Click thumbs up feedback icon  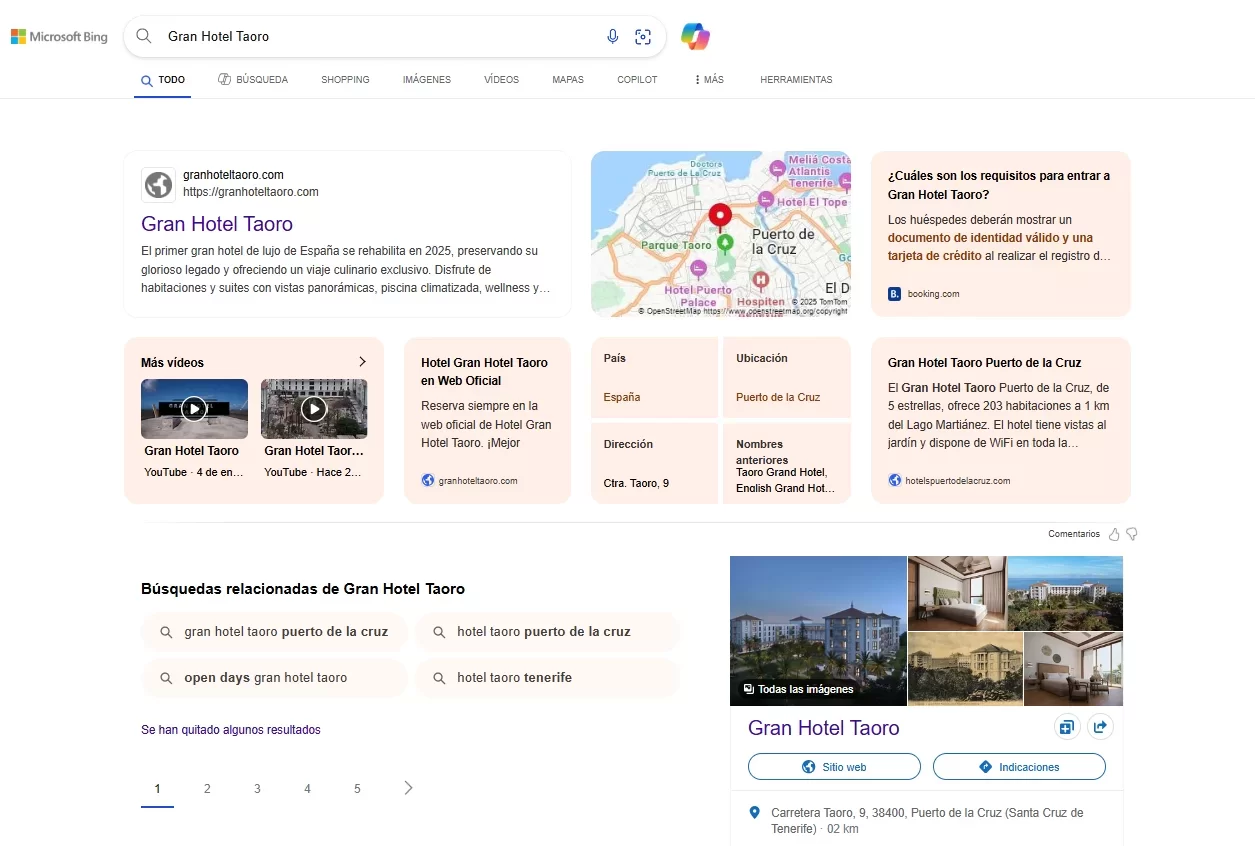coord(1114,534)
